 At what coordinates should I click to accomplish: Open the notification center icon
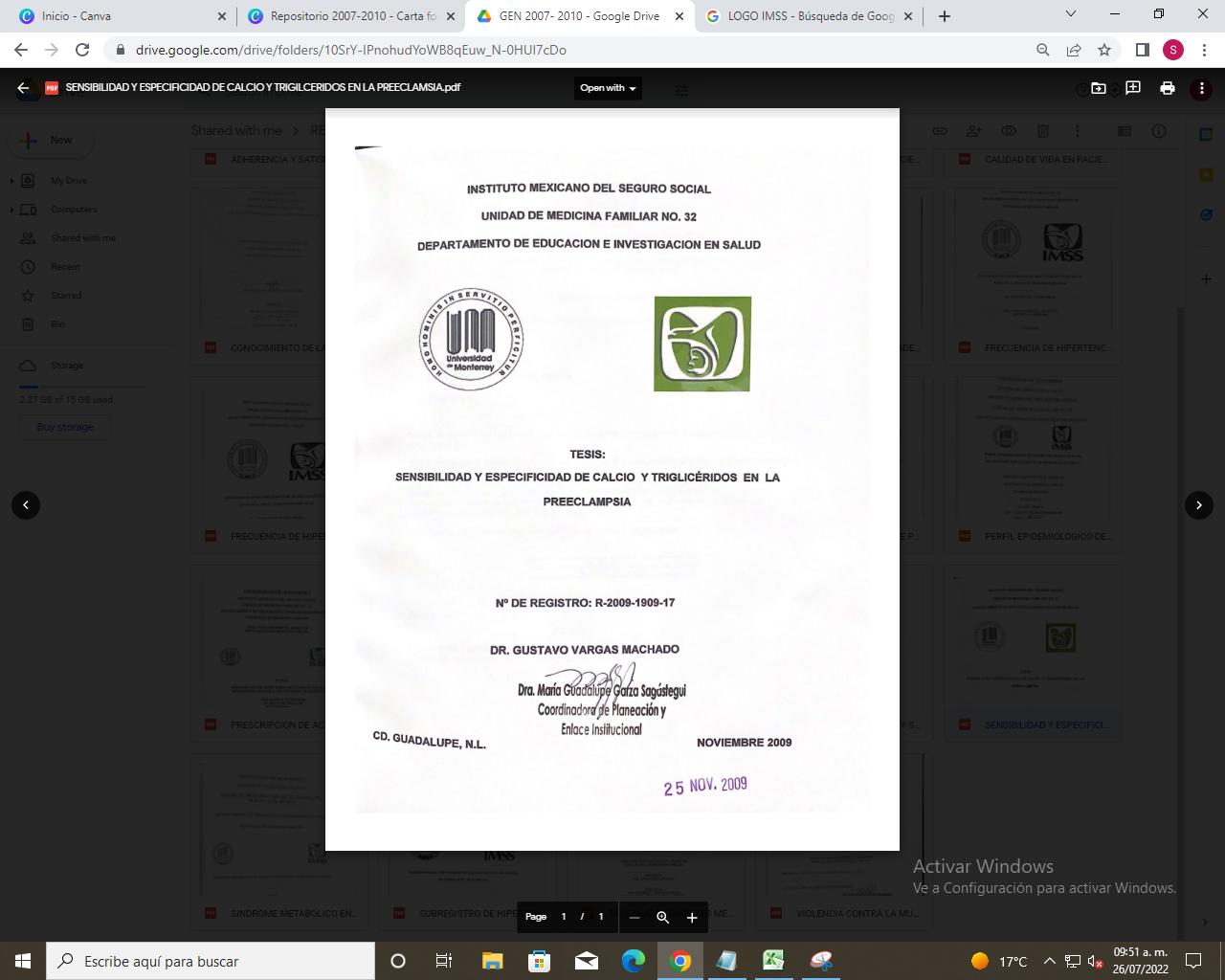1193,961
